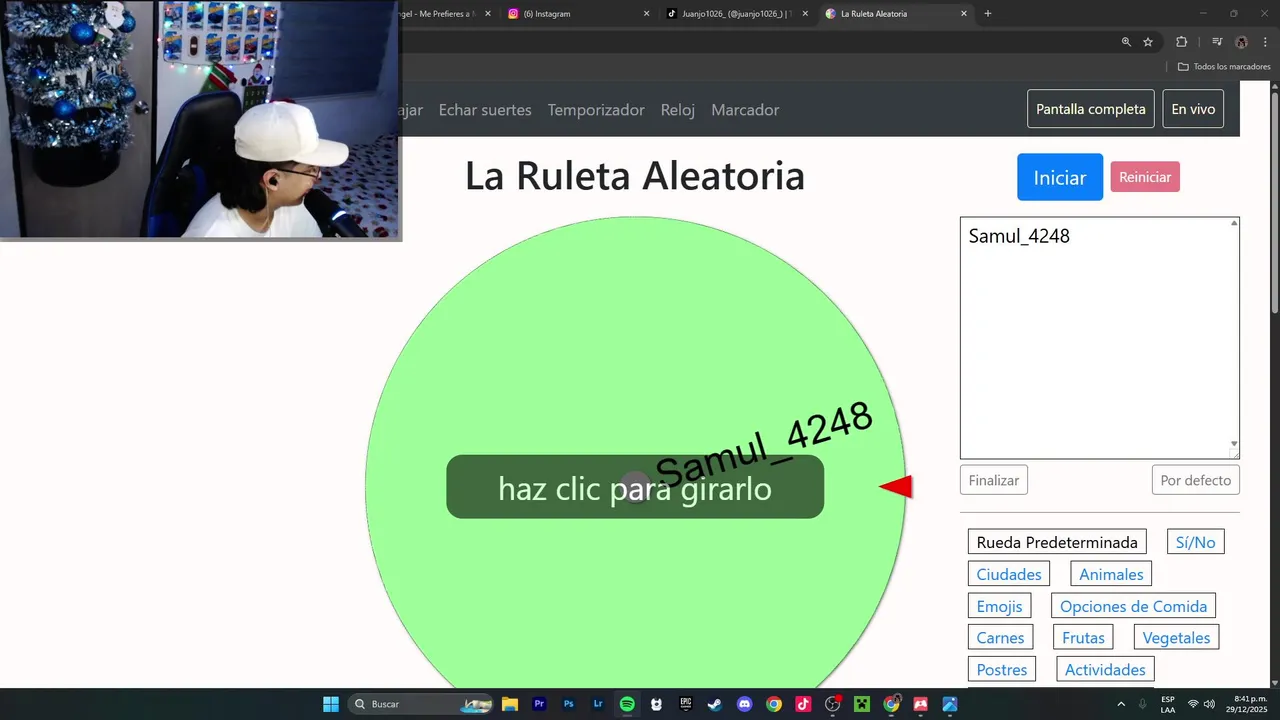1280x720 pixels.
Task: Close the Juanjo1026_ TikTok tab
Action: 805,14
